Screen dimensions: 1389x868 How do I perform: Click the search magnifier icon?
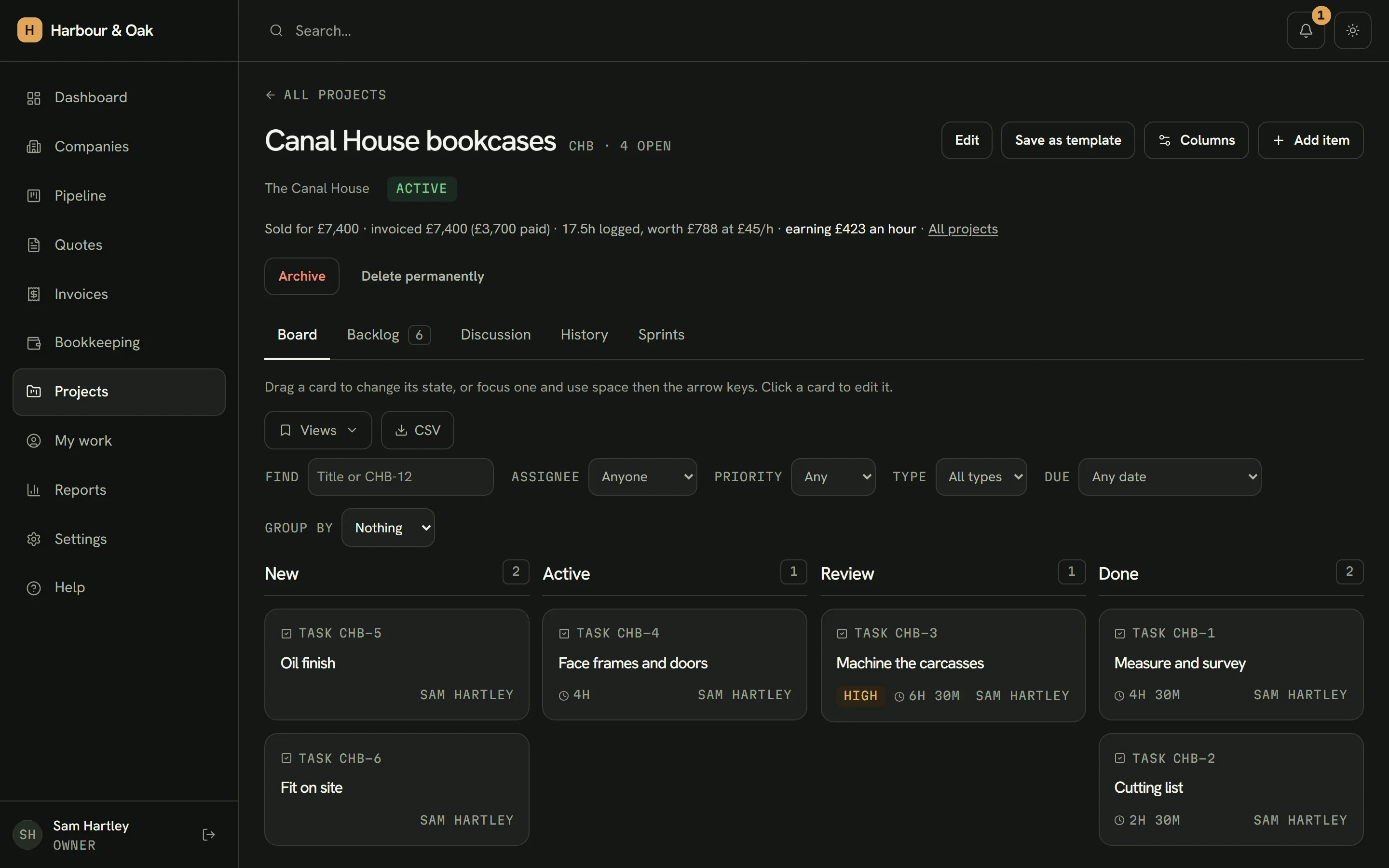pyautogui.click(x=276, y=30)
